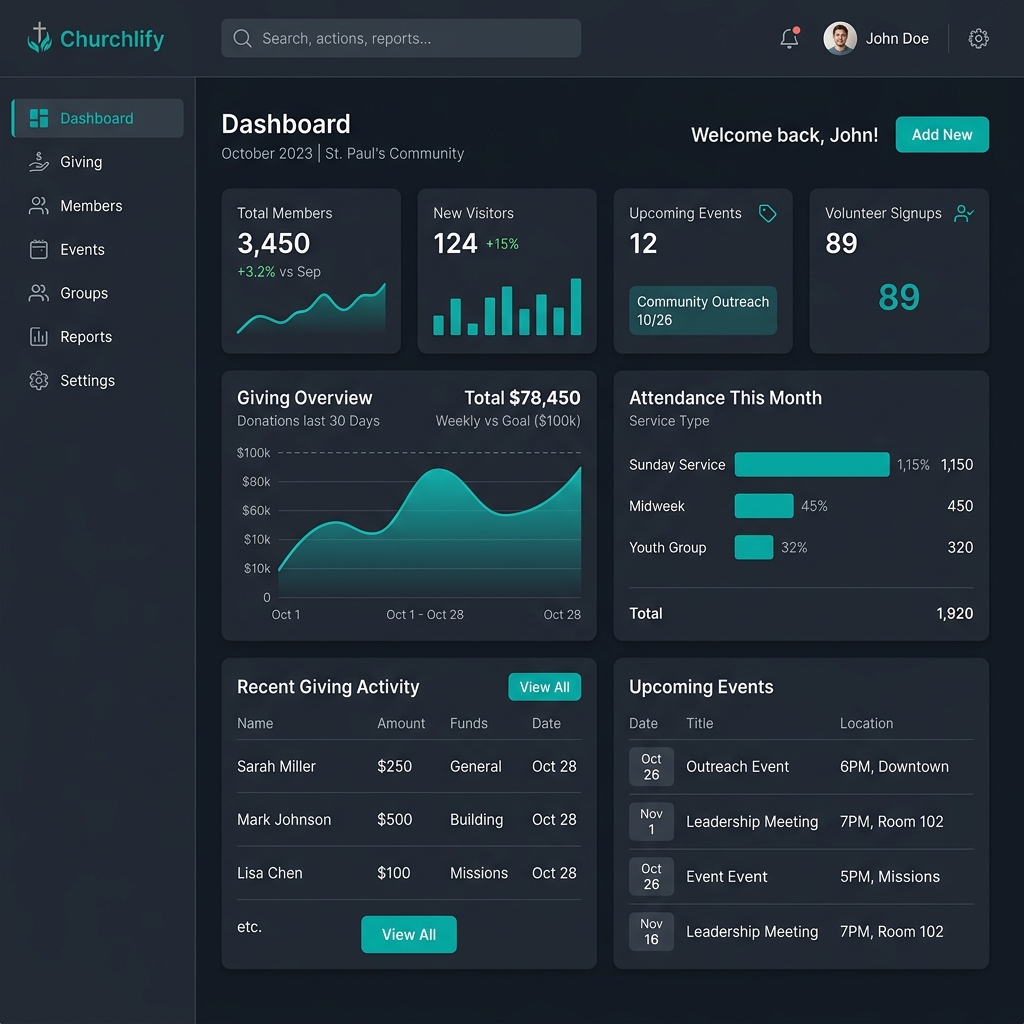Click the 5PM, Missions location

pyautogui.click(x=889, y=876)
